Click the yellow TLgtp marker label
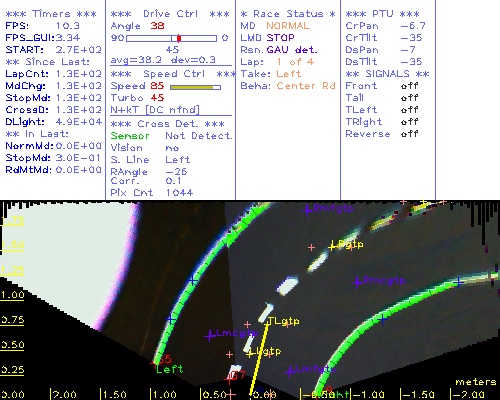This screenshot has width=500, height=400. 284,321
